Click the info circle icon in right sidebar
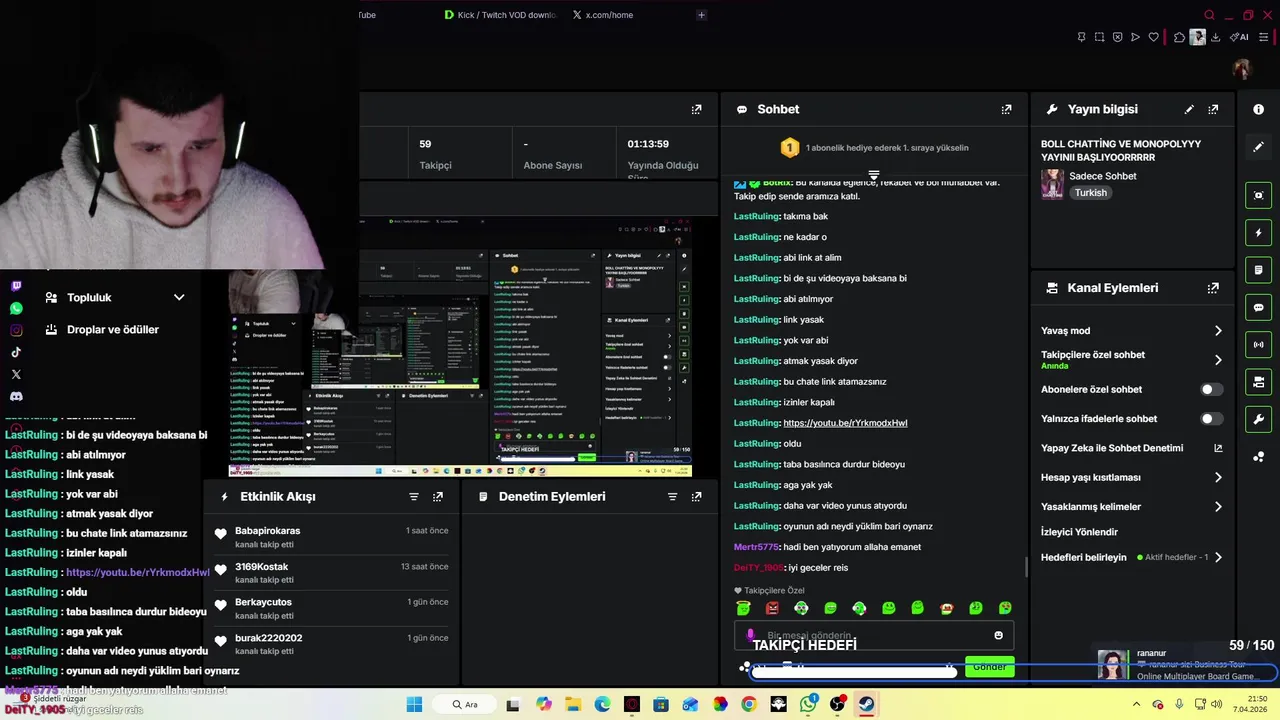 coord(1258,109)
